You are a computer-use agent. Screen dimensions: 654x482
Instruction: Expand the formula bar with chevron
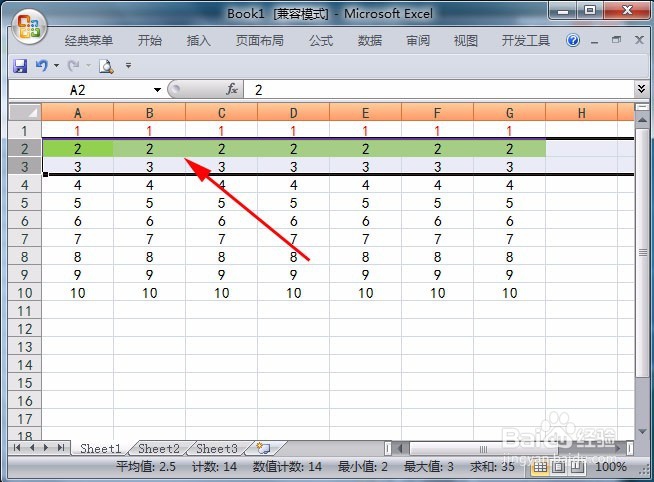[x=641, y=88]
